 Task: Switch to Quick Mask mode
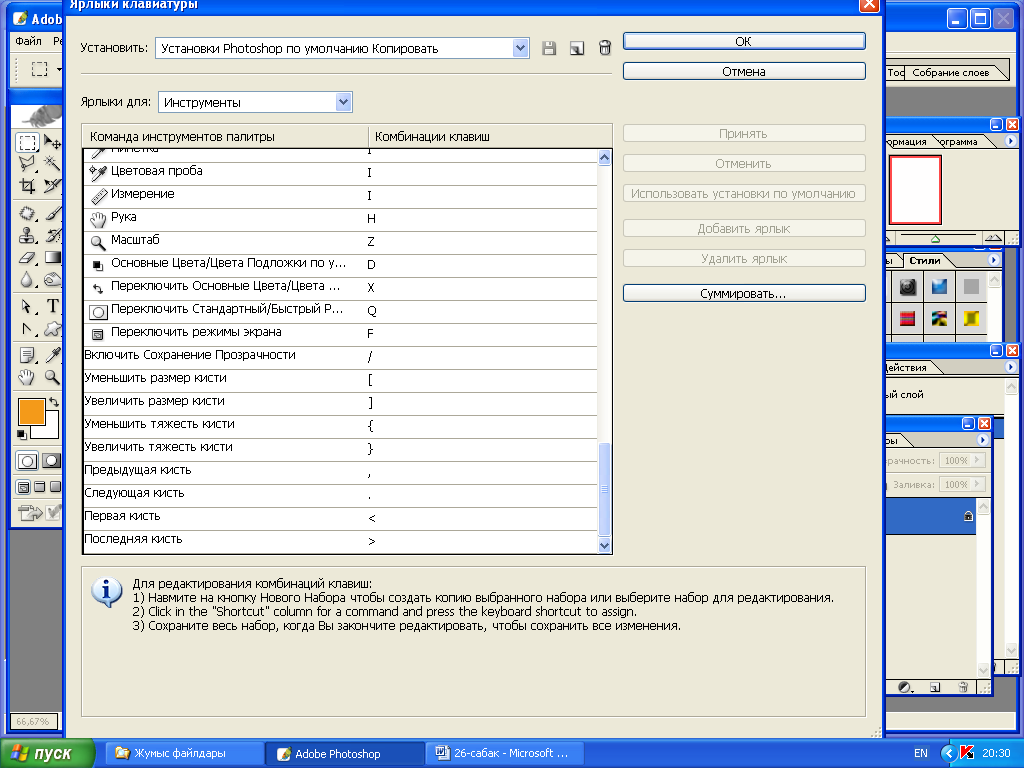pyautogui.click(x=51, y=461)
